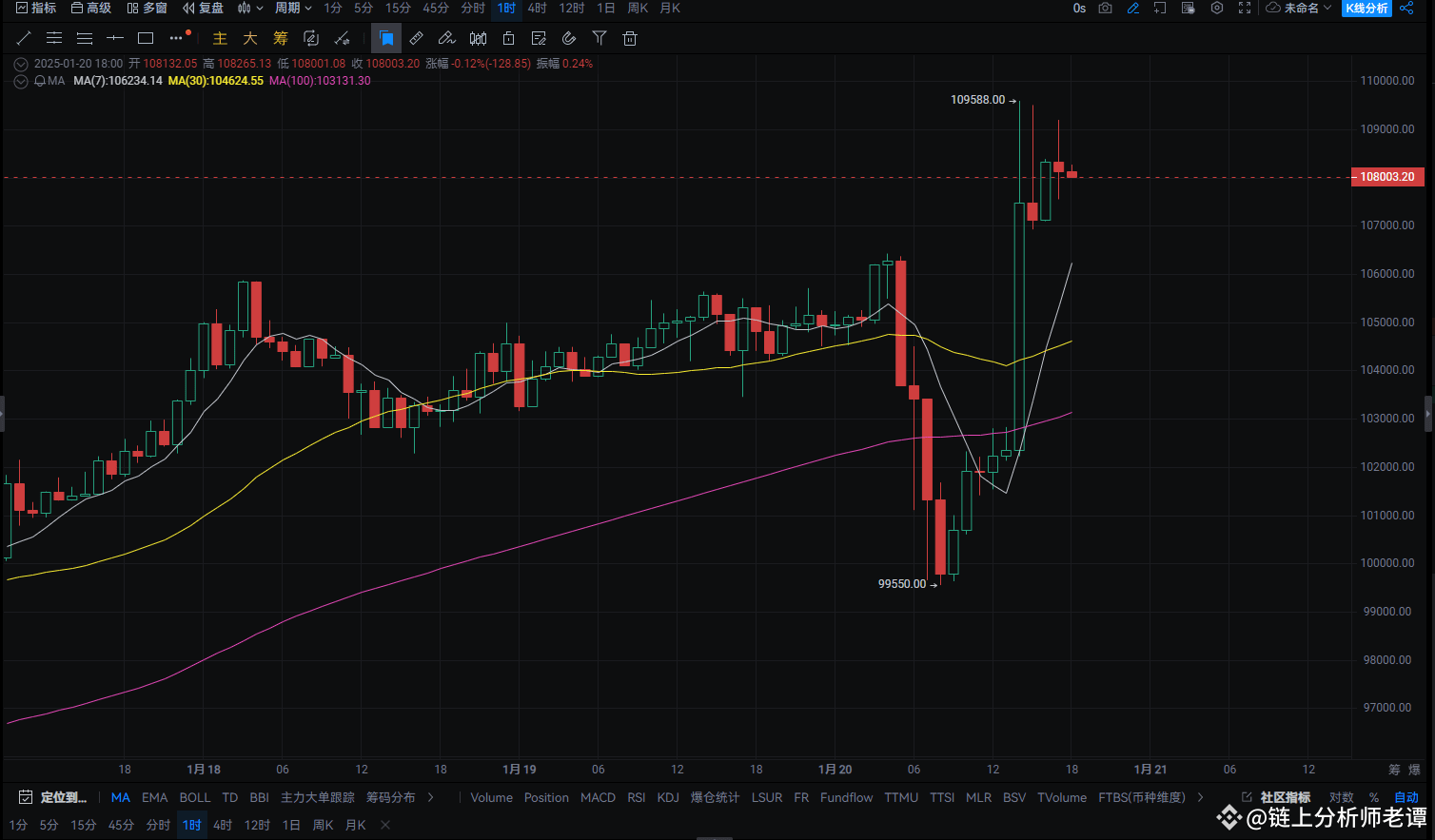Select the freehand pen brush tool
Image resolution: width=1435 pixels, height=840 pixels.
pyautogui.click(x=447, y=38)
